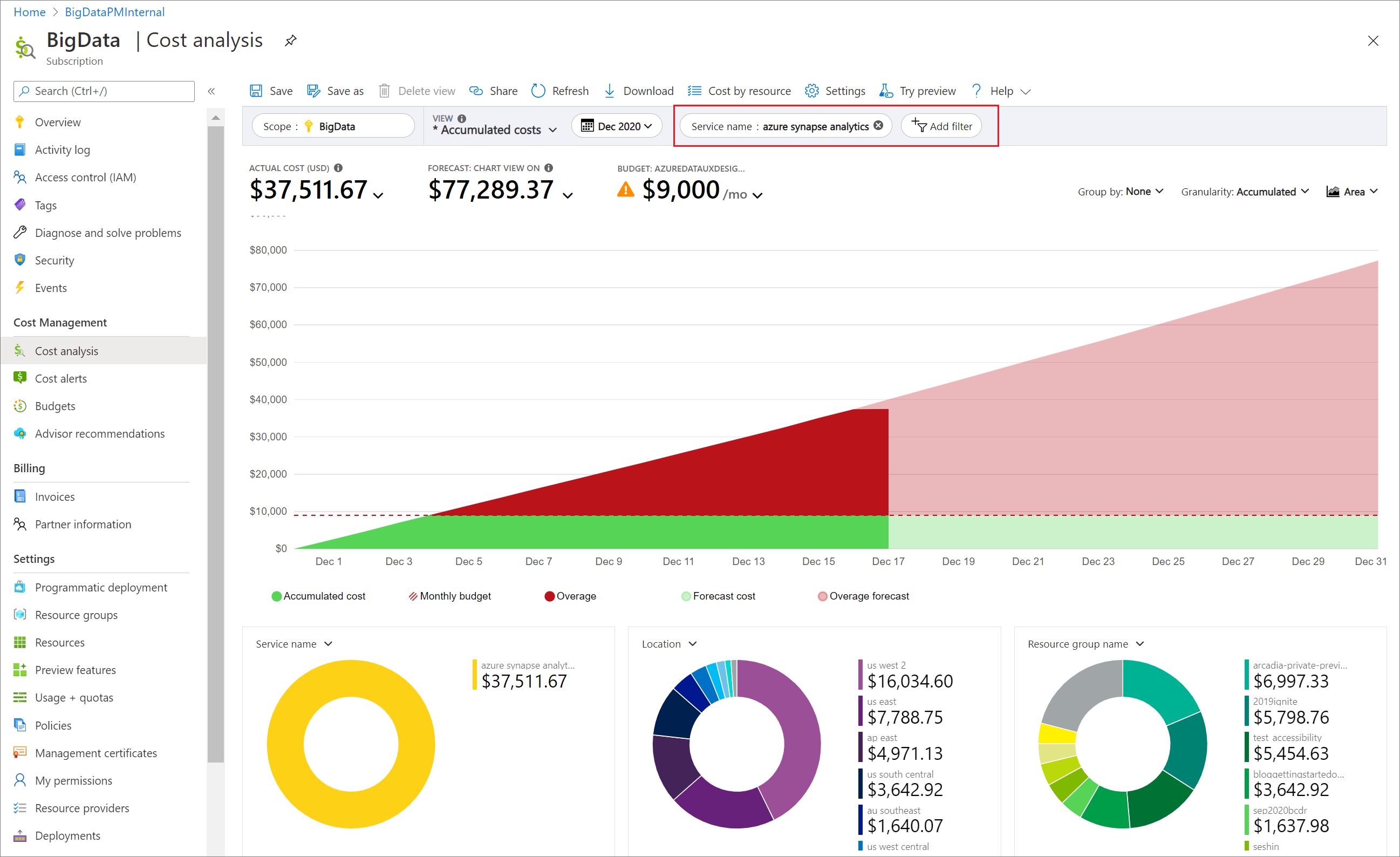Image resolution: width=1400 pixels, height=857 pixels.
Task: Remove the azure synapse analytics service filter
Action: [x=878, y=126]
